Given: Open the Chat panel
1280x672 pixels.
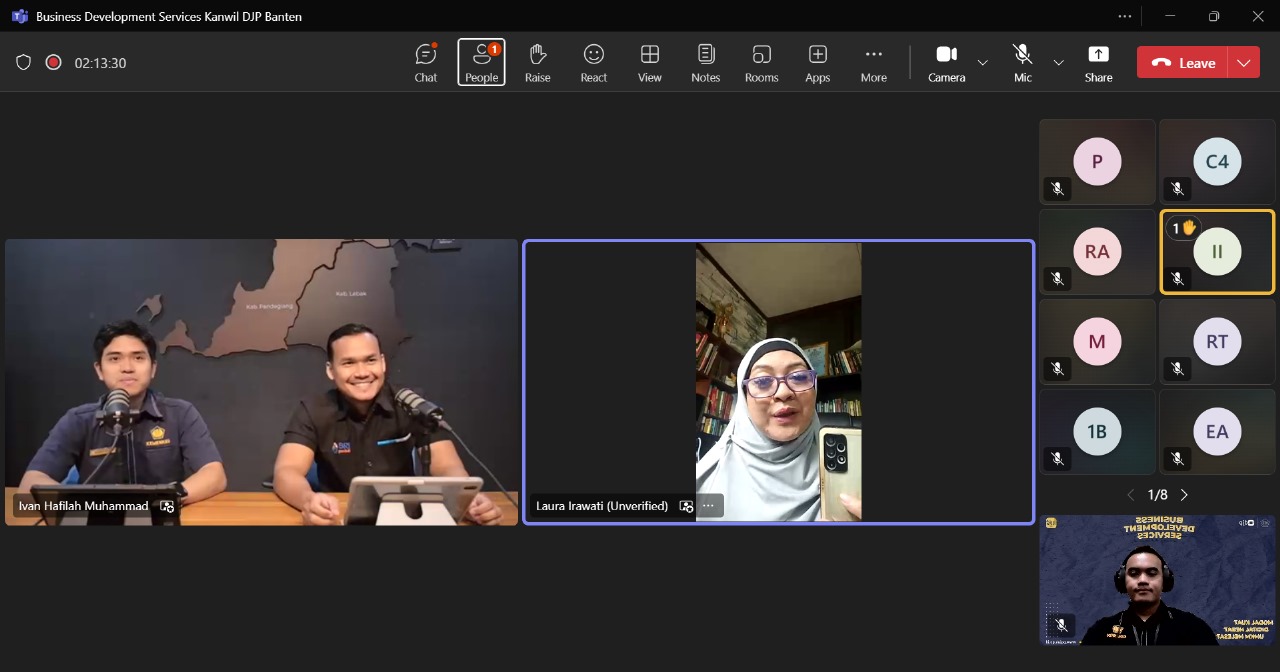Looking at the screenshot, I should 426,62.
